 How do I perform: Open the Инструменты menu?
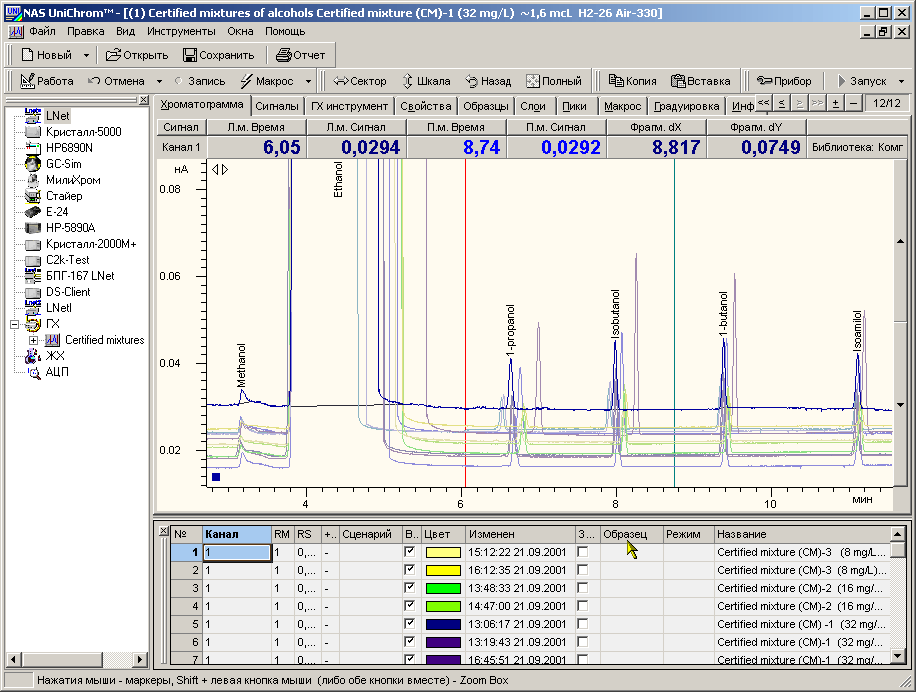tap(181, 32)
